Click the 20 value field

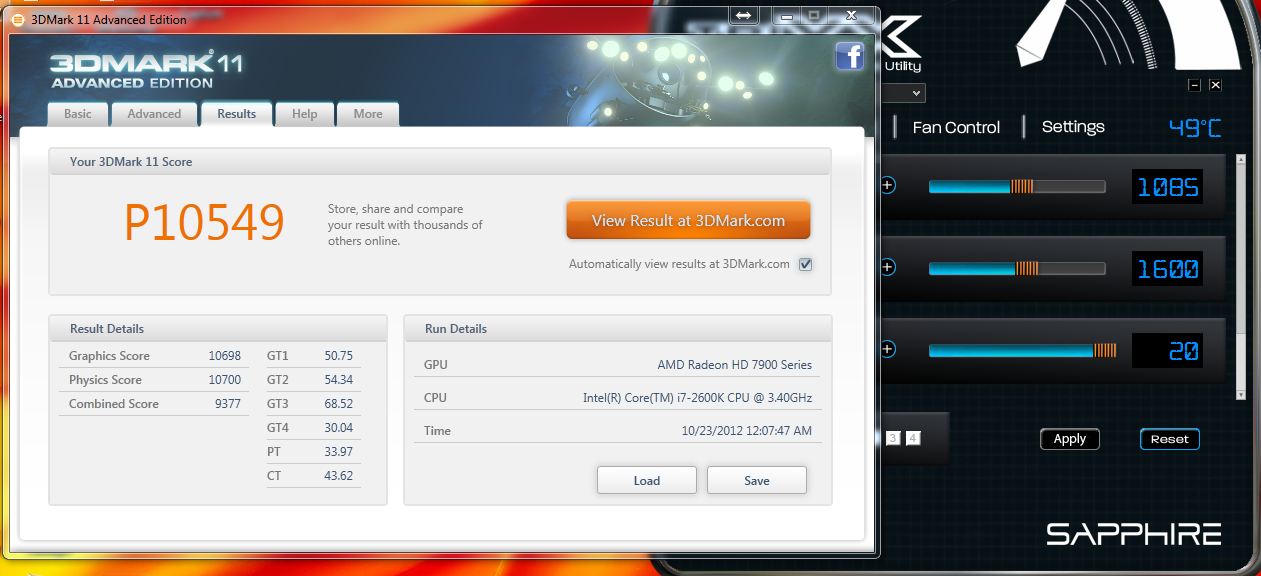click(x=1166, y=351)
